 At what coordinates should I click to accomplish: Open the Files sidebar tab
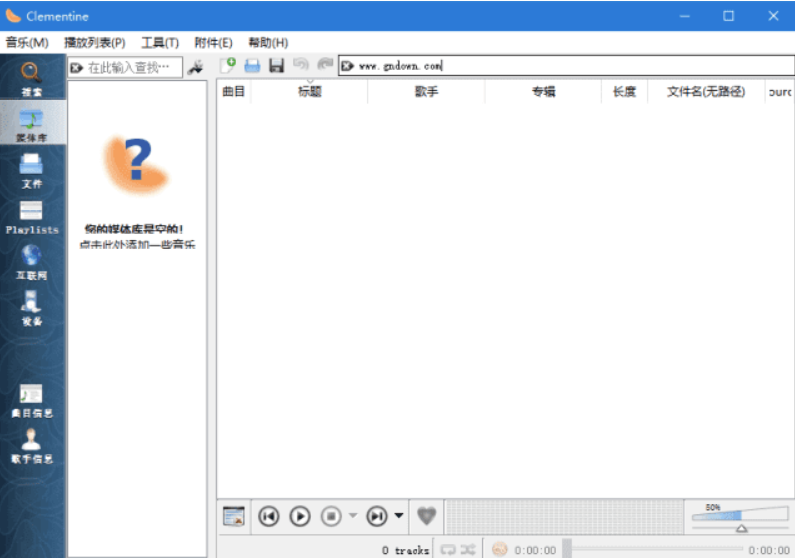point(31,170)
